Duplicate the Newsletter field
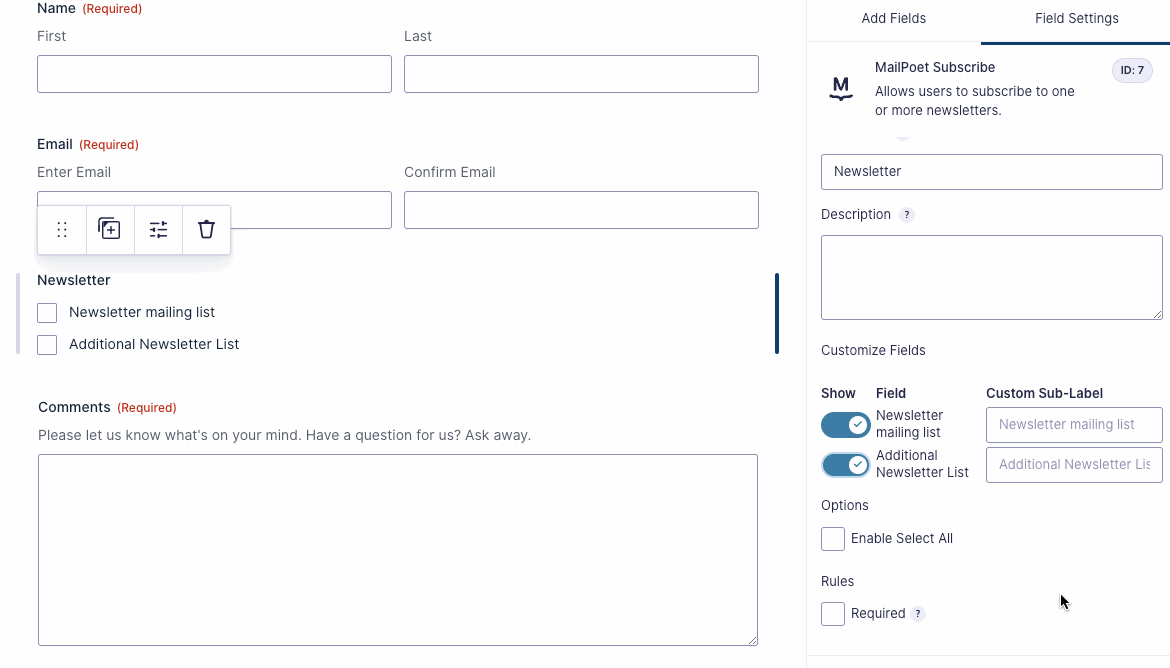This screenshot has width=1170, height=668. coord(109,230)
